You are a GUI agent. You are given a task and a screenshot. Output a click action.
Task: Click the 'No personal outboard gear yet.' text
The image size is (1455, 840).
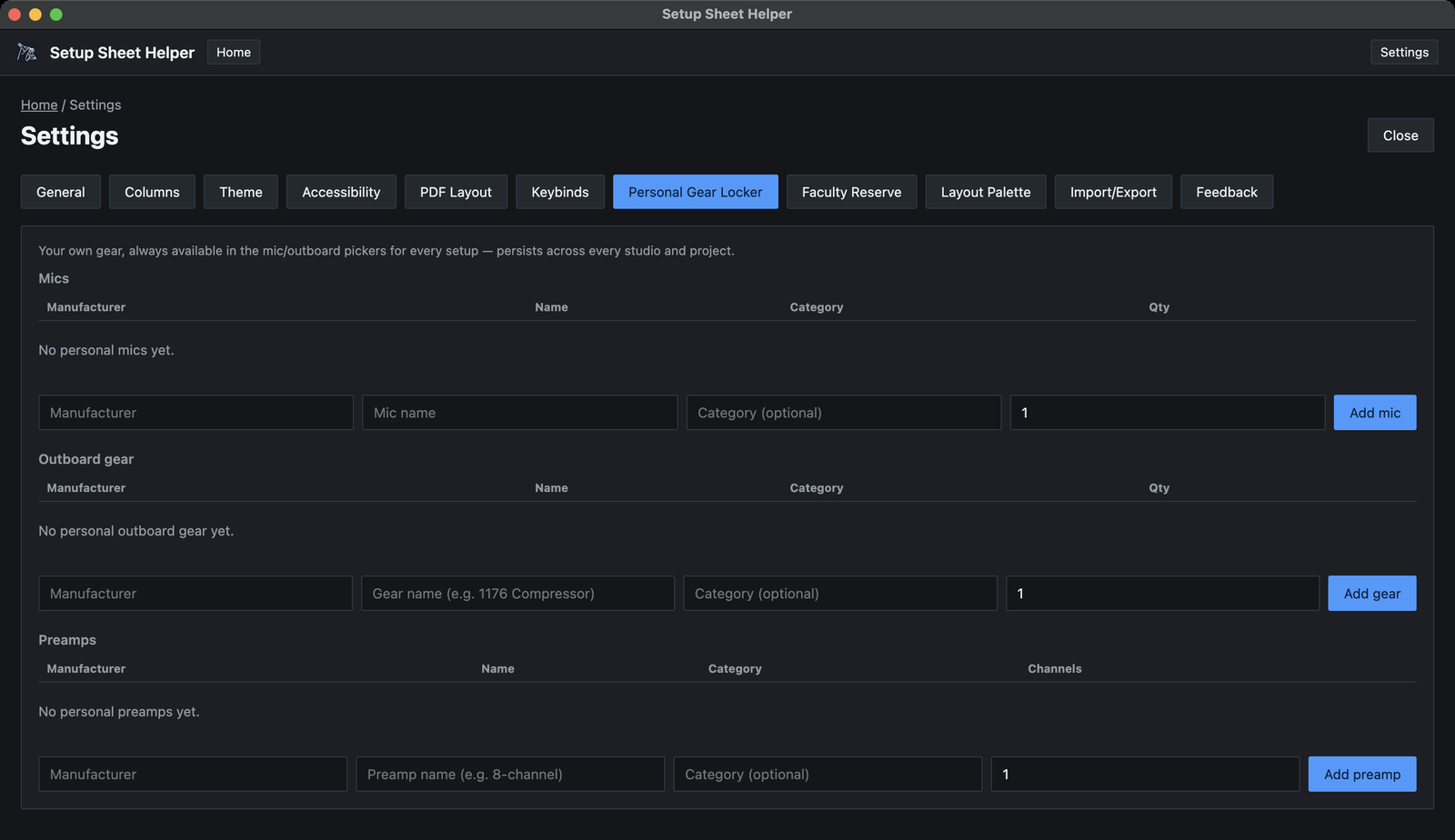click(136, 531)
